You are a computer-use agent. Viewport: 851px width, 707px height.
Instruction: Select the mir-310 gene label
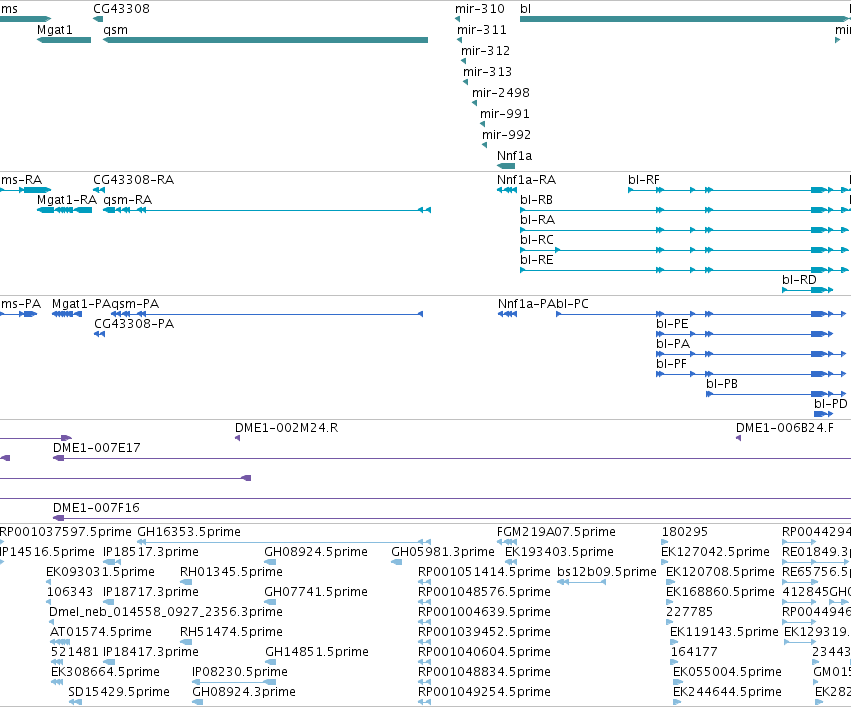click(480, 9)
